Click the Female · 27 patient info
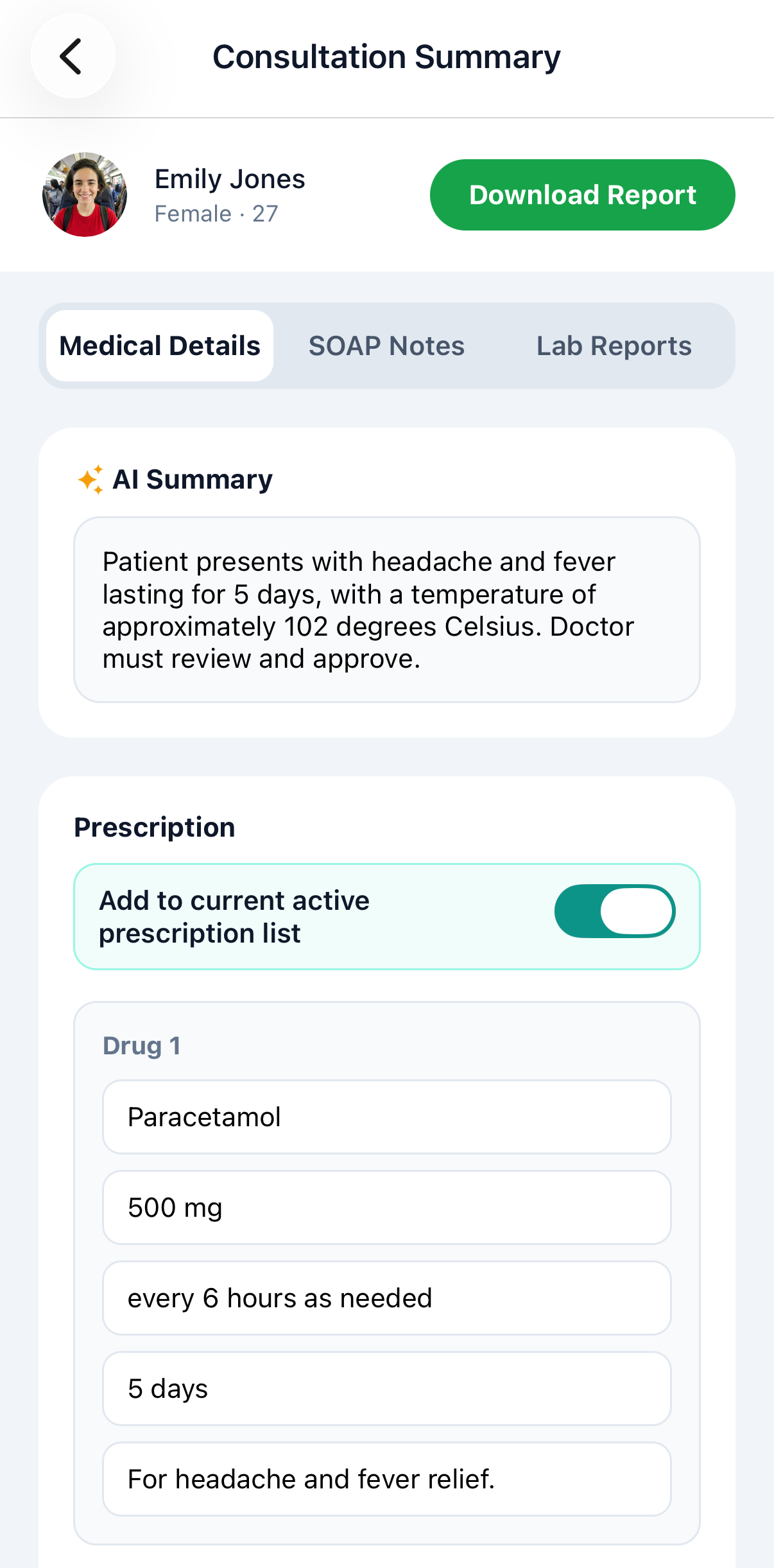774x1568 pixels. (216, 214)
